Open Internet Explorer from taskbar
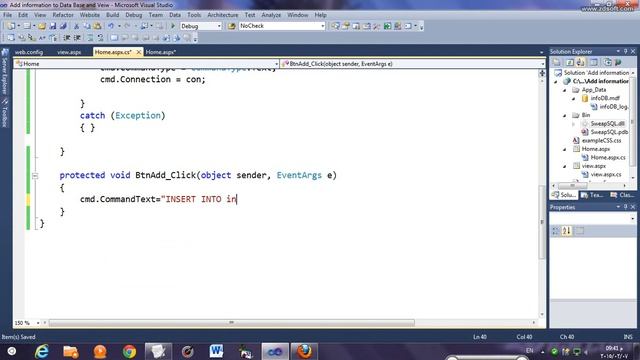 pyautogui.click(x=42, y=351)
